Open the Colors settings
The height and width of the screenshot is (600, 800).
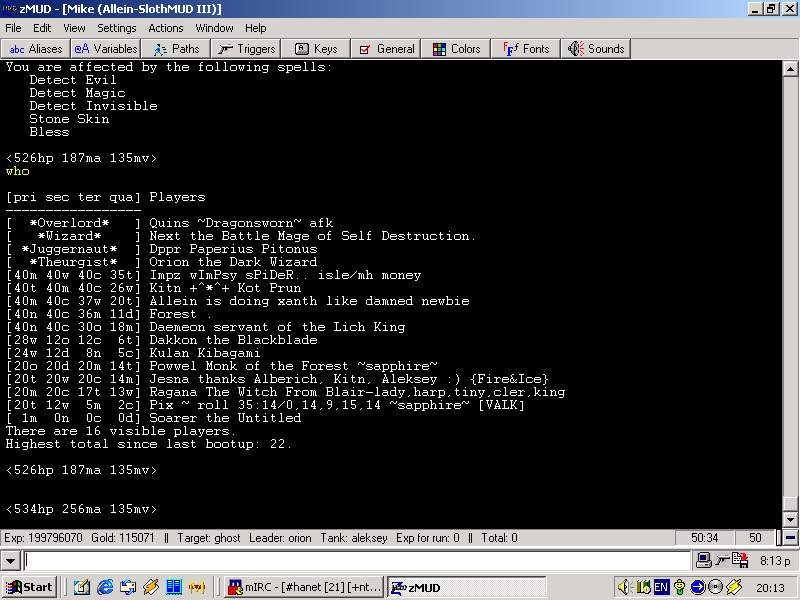click(456, 49)
